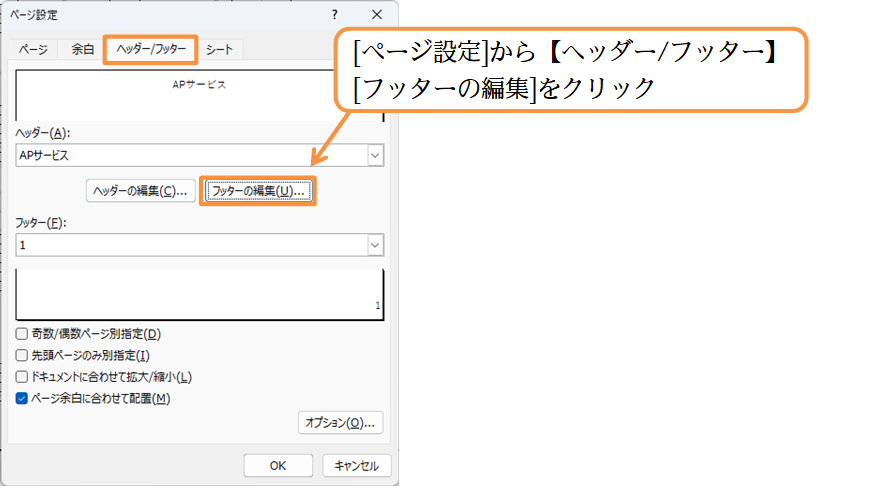Click the APサービス header preview text
Image resolution: width=885 pixels, height=488 pixels.
pos(199,85)
